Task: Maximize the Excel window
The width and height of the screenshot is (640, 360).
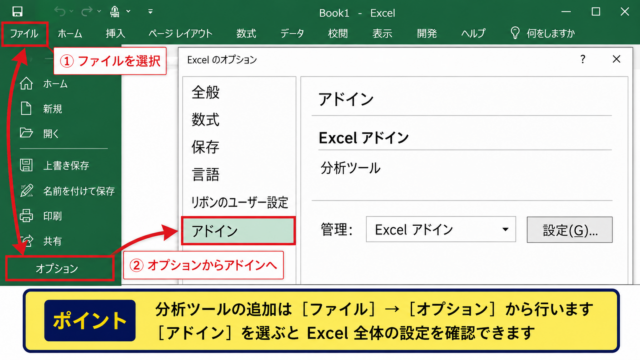Action: [596, 12]
